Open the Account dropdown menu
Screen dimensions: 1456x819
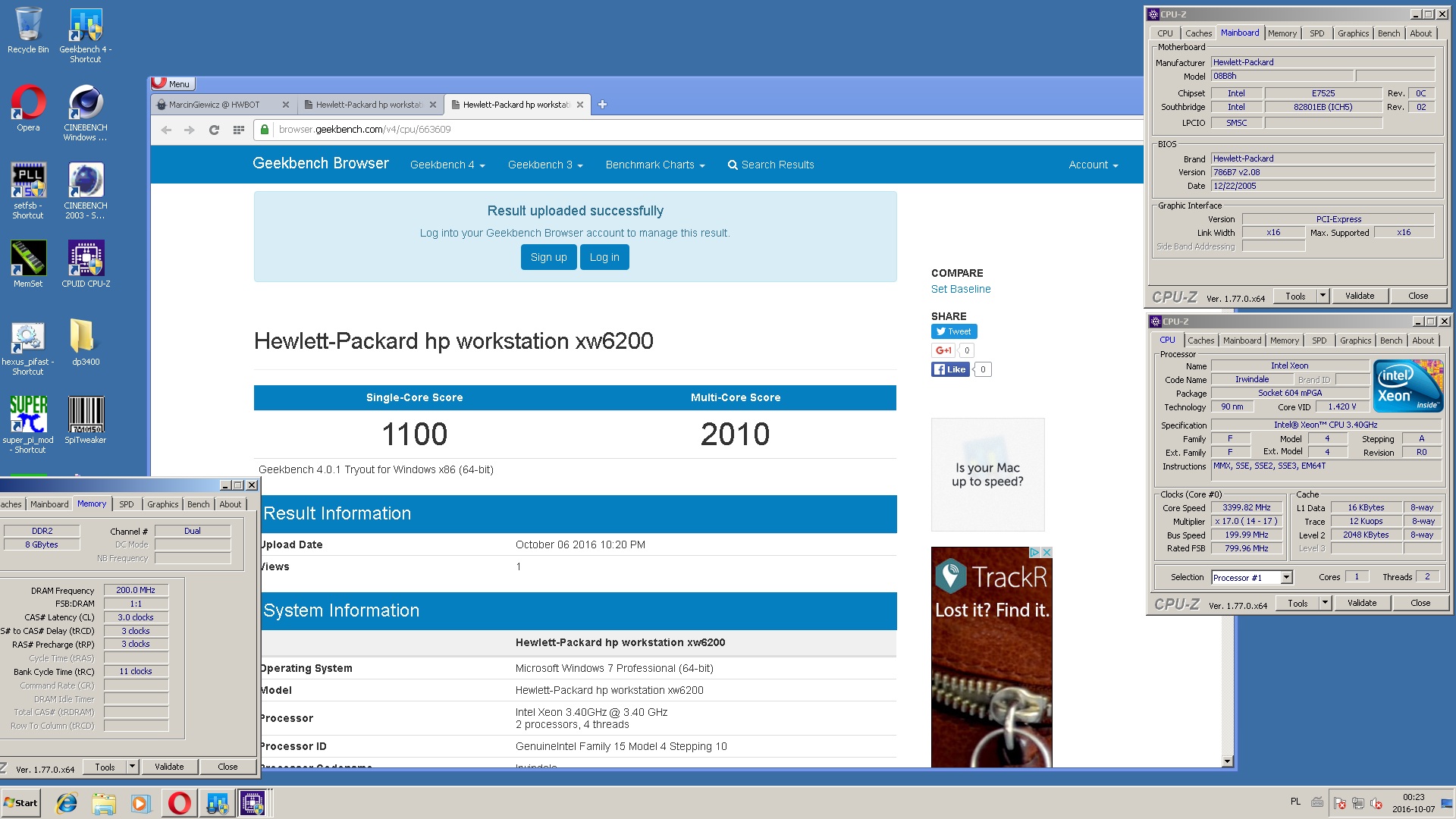coord(1094,165)
